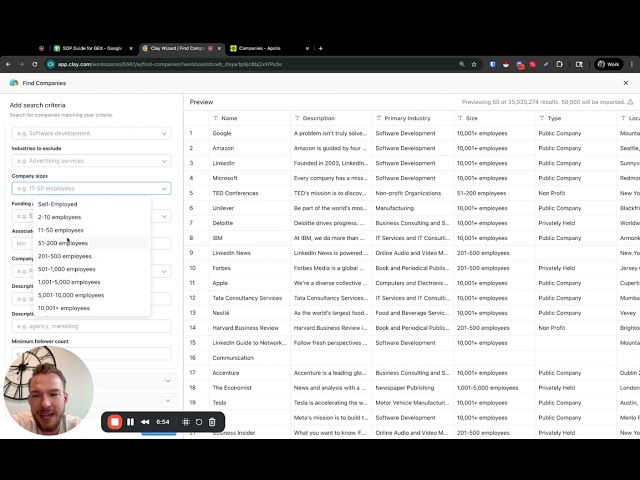Viewport: 640px width, 480px height.
Task: Open the Work profile button
Action: pos(608,64)
